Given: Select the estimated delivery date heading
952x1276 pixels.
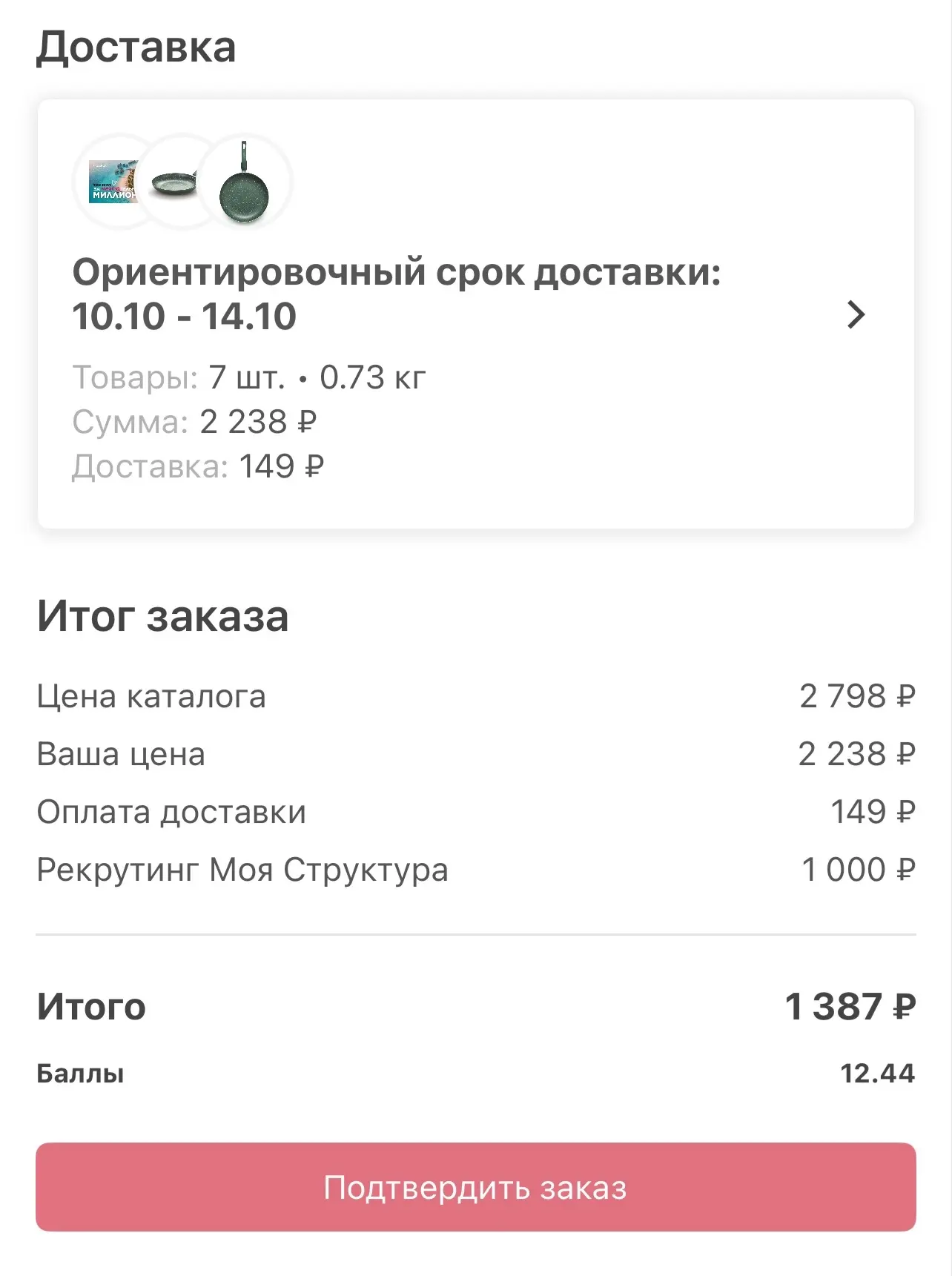Looking at the screenshot, I should tap(397, 294).
